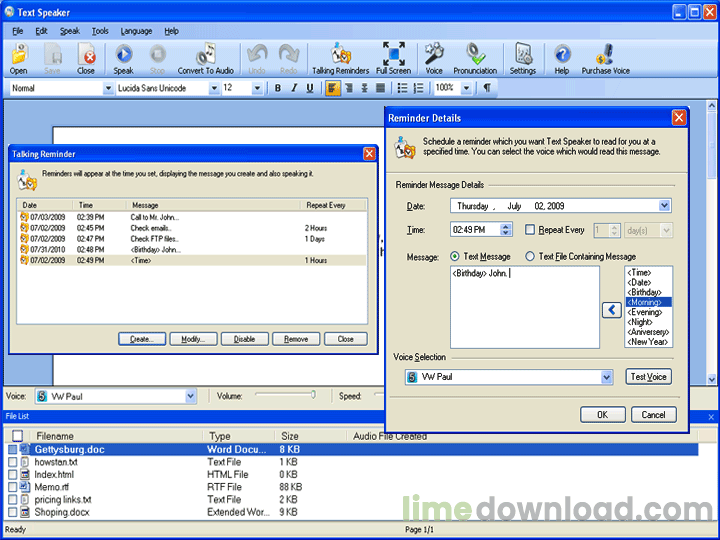Toggle underline formatting

coord(310,88)
